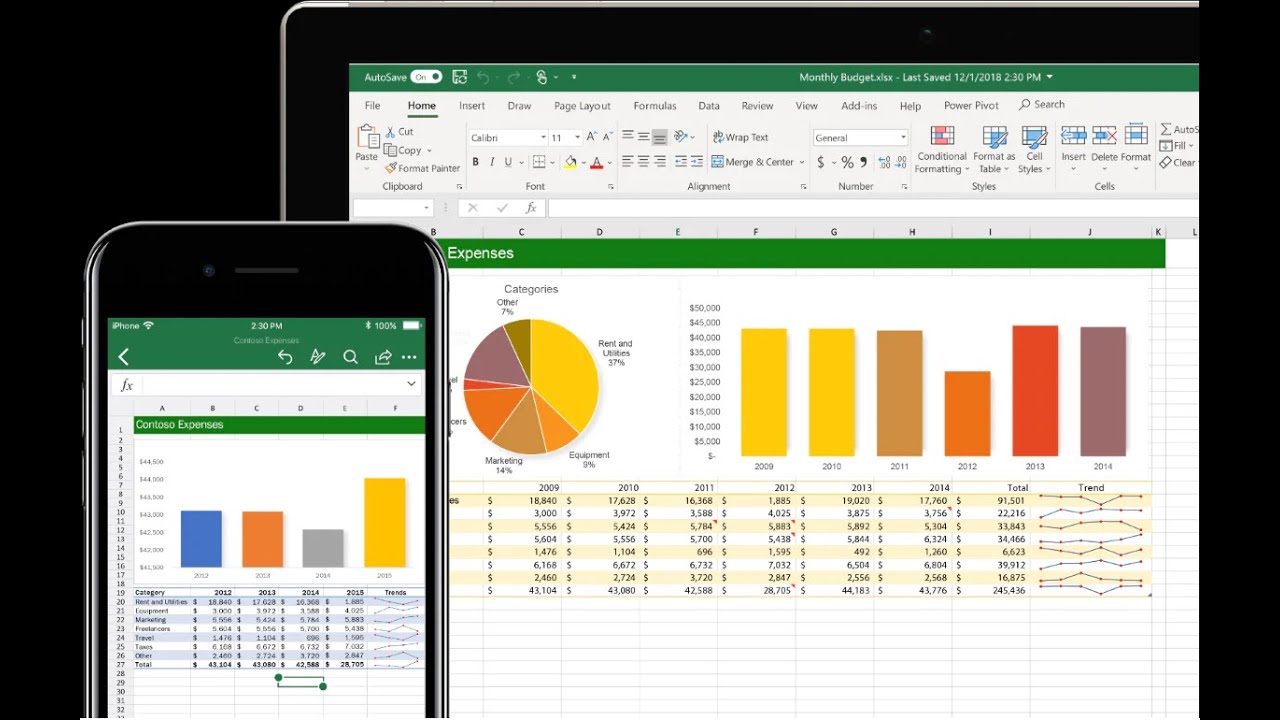Click the Touch/Mouse mode icon in the title bar

pyautogui.click(x=542, y=77)
